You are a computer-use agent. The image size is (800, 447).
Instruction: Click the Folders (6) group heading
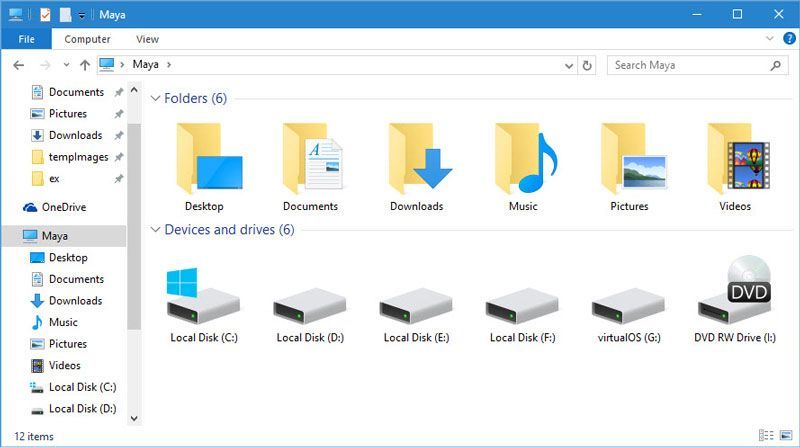[195, 98]
